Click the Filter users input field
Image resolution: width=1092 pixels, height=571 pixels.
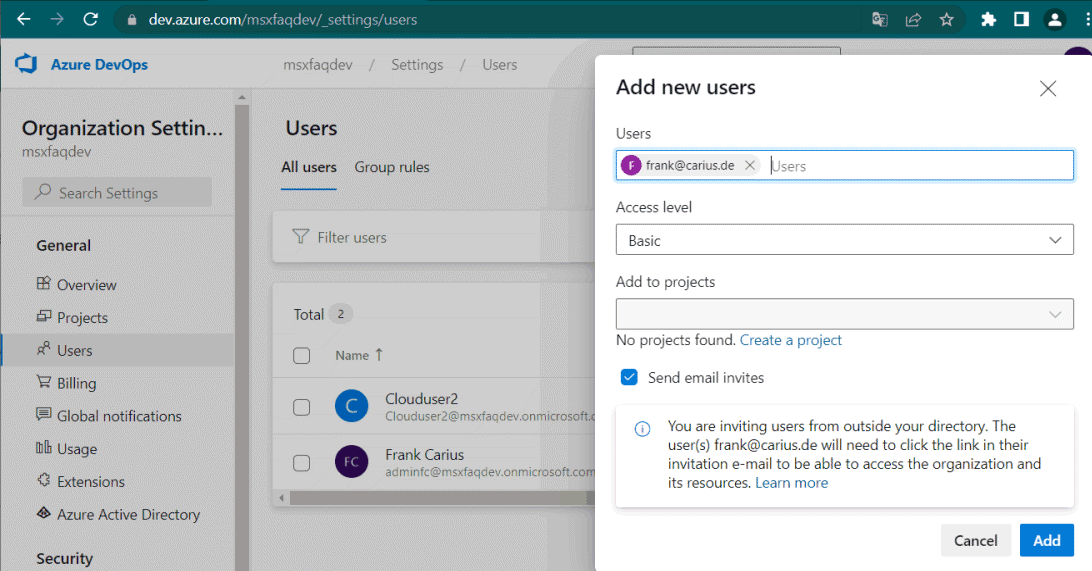[432, 237]
